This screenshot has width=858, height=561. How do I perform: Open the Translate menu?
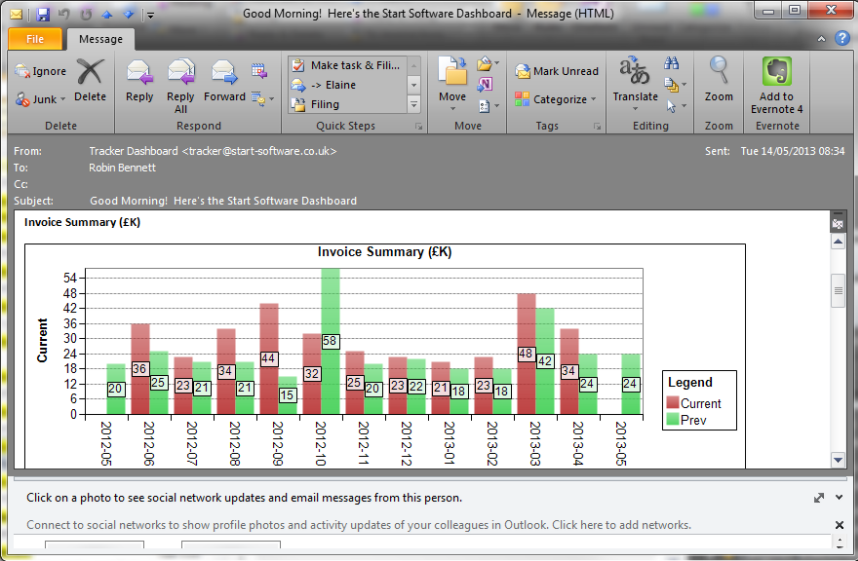[x=635, y=83]
